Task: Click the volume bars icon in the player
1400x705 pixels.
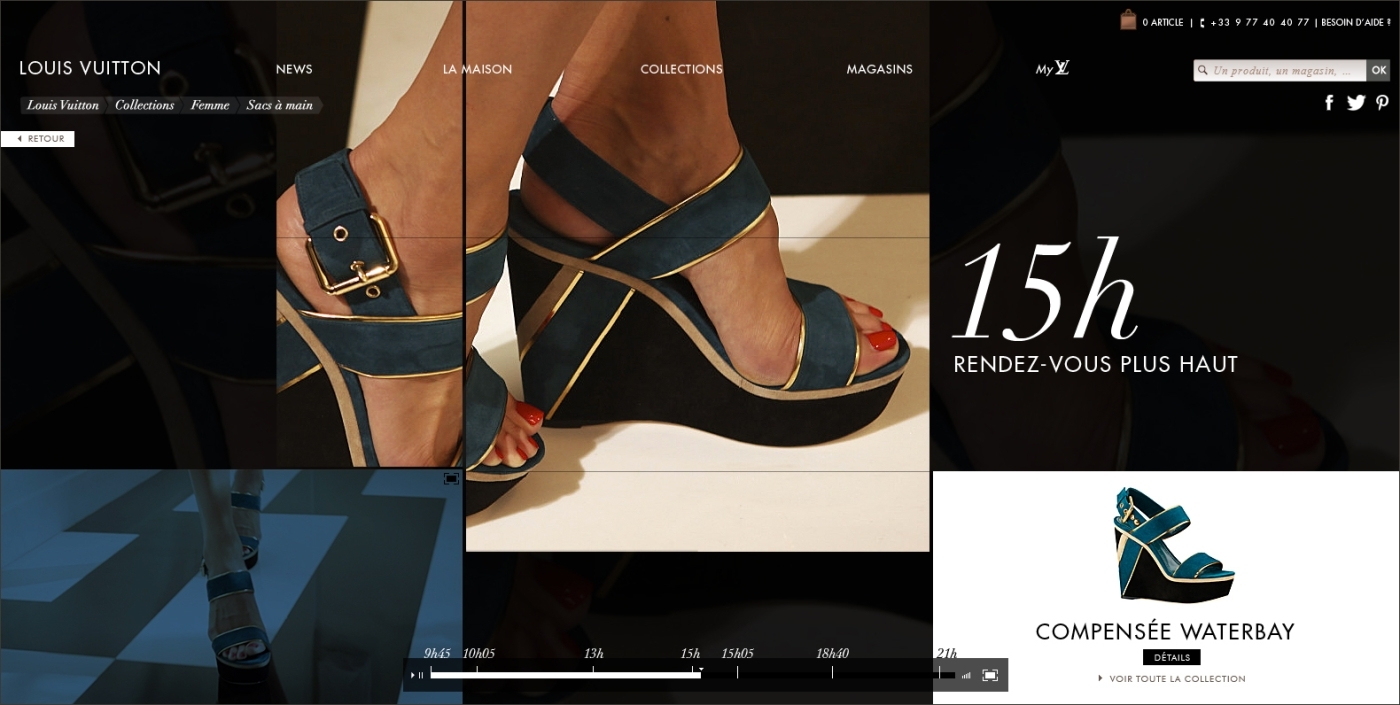Action: tap(966, 675)
